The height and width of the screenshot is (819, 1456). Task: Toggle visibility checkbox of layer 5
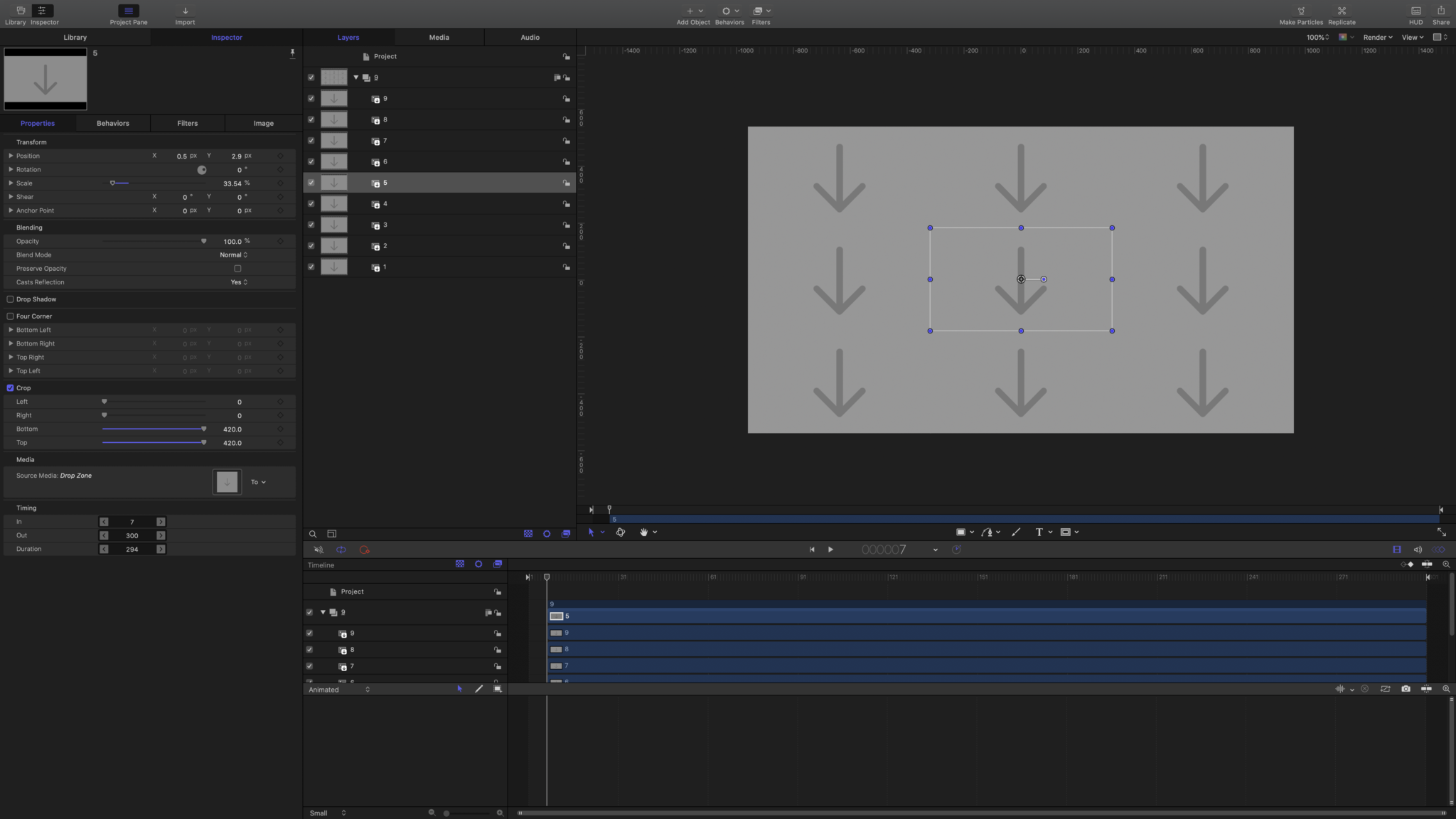coord(311,183)
